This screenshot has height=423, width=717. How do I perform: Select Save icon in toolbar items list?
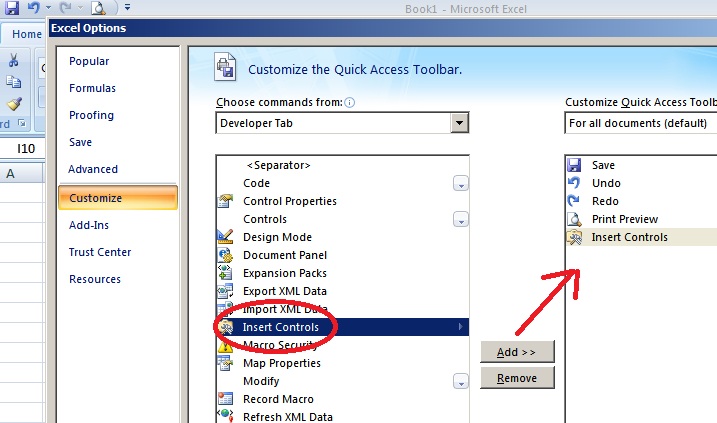(x=574, y=165)
